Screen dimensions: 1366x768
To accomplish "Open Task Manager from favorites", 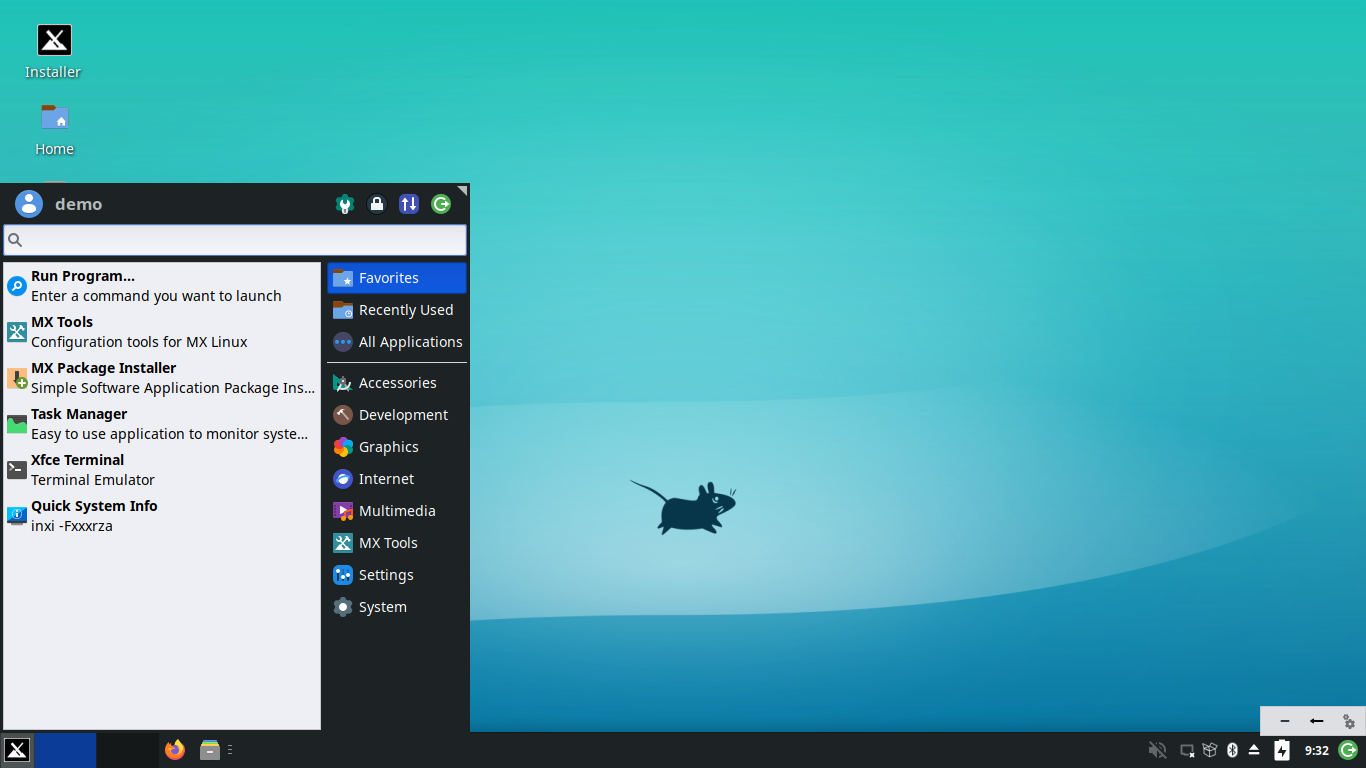I will pos(162,424).
